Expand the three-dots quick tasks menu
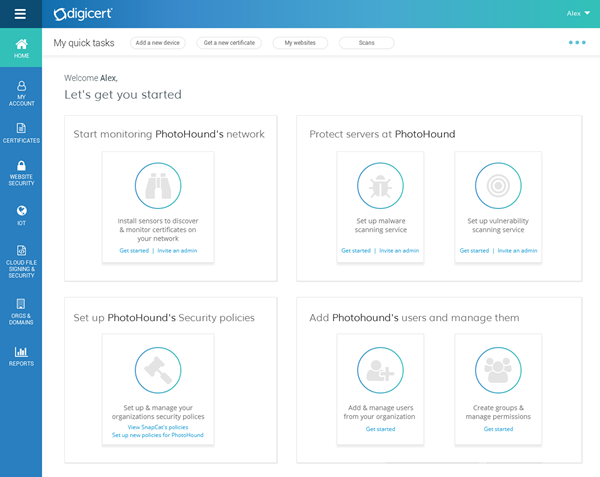 pyautogui.click(x=577, y=43)
